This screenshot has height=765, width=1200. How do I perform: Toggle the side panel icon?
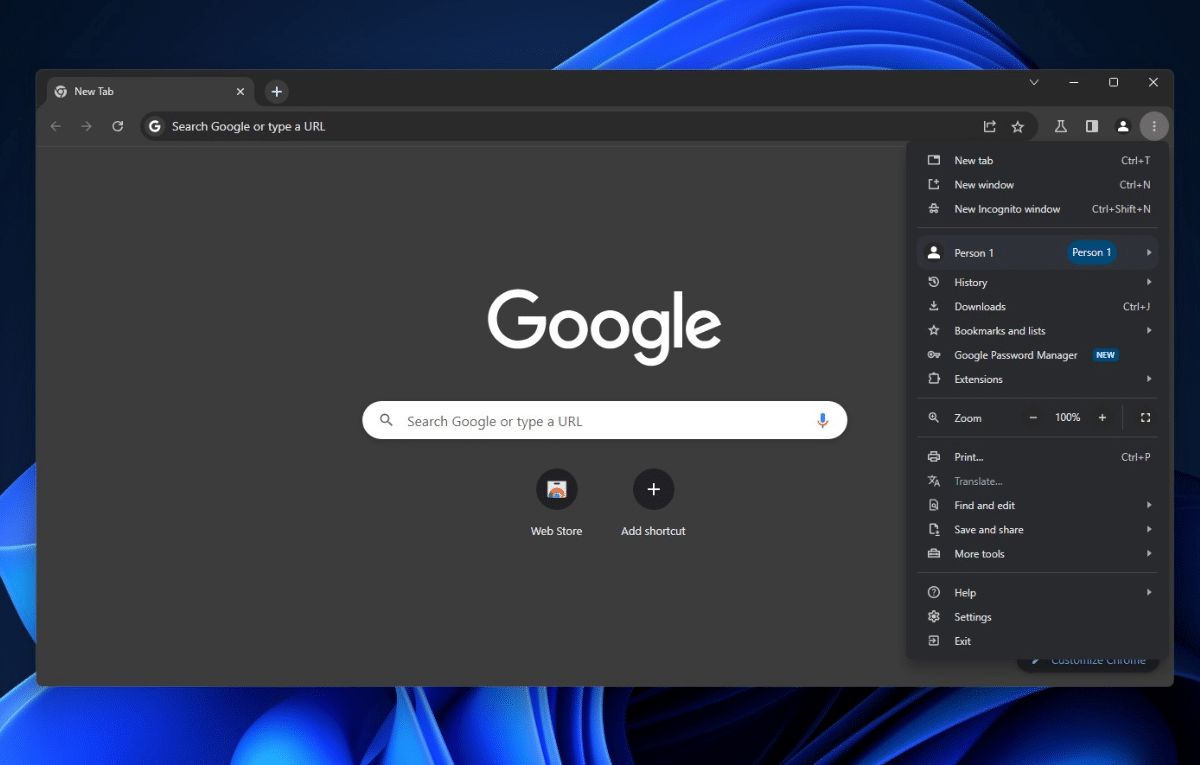pyautogui.click(x=1092, y=126)
